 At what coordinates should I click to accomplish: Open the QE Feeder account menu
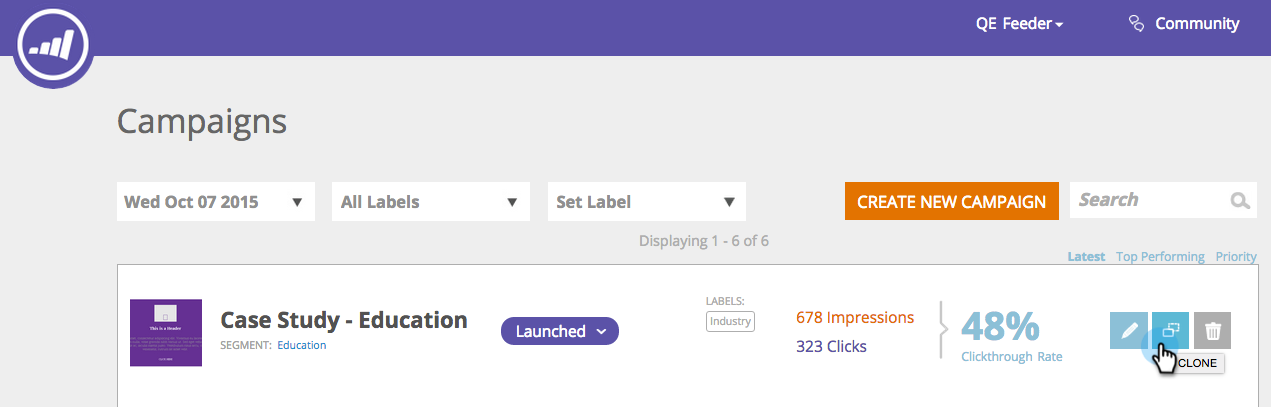(x=1019, y=24)
